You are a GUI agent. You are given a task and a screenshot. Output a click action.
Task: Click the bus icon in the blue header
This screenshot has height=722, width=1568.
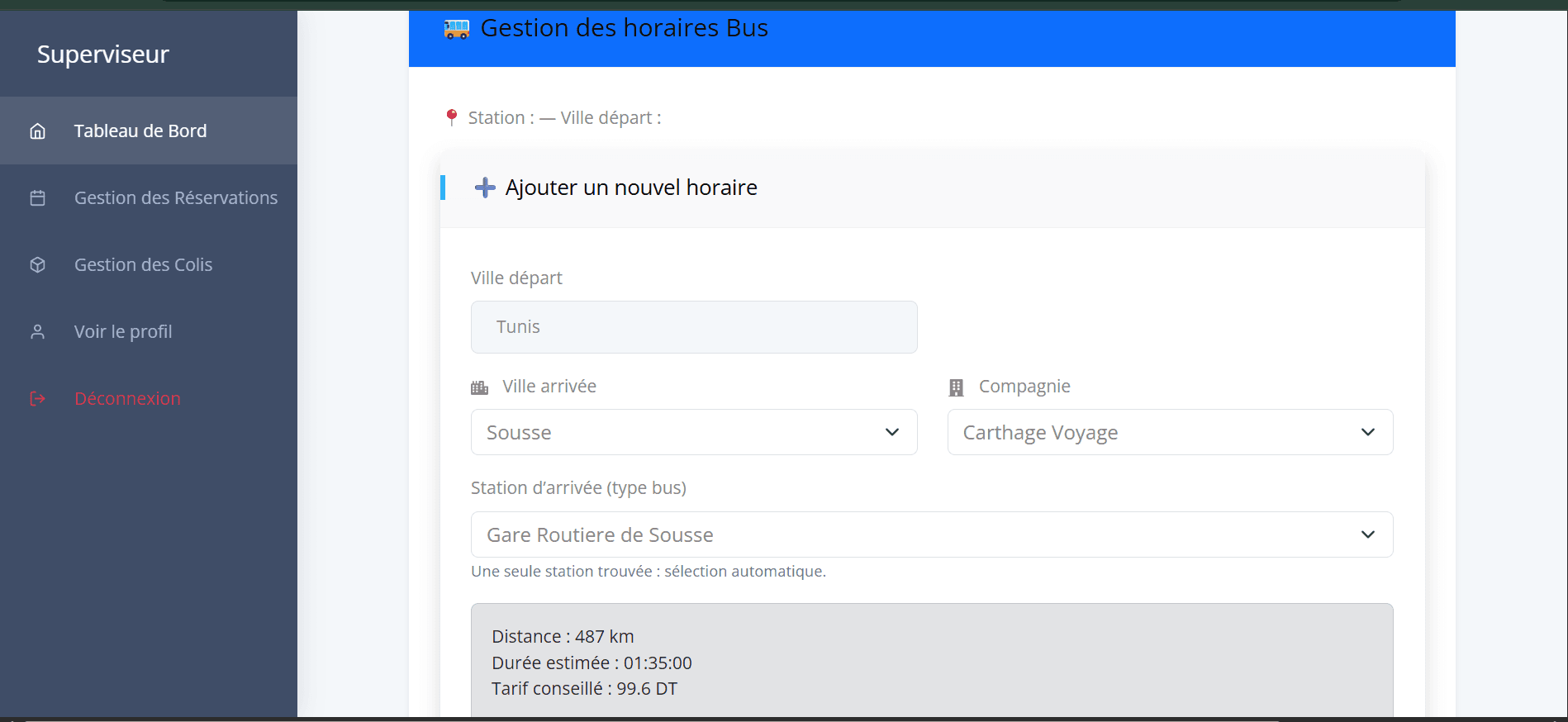[x=456, y=29]
